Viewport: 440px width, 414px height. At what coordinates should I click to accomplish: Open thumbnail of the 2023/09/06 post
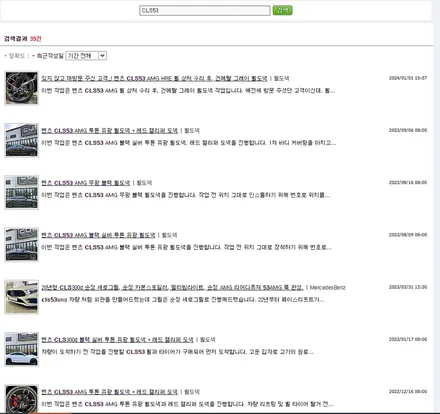[21, 140]
